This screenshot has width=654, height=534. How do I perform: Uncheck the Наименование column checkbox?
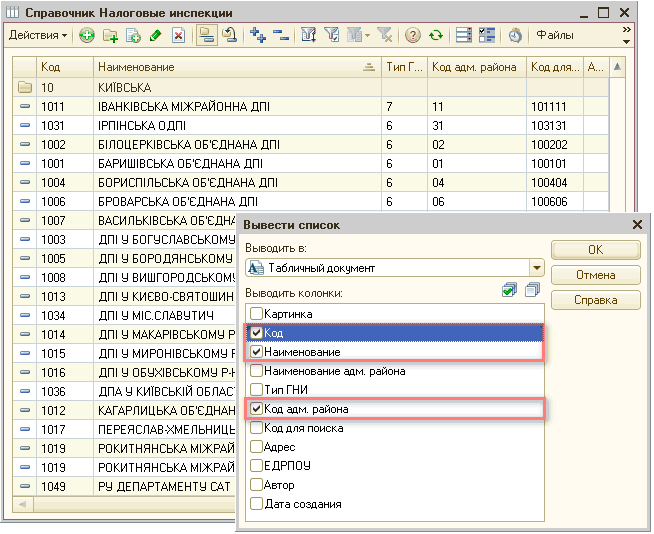click(256, 352)
